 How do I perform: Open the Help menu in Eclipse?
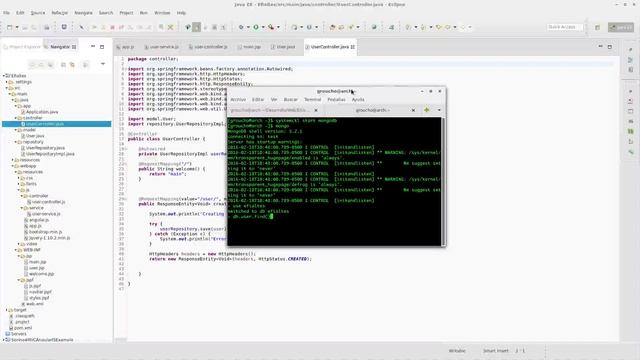181,13
